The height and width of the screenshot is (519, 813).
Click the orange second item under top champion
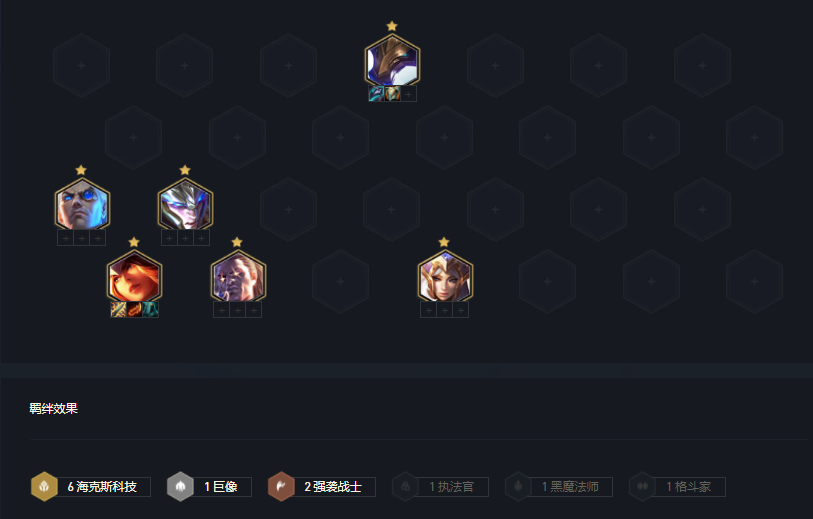pos(393,94)
